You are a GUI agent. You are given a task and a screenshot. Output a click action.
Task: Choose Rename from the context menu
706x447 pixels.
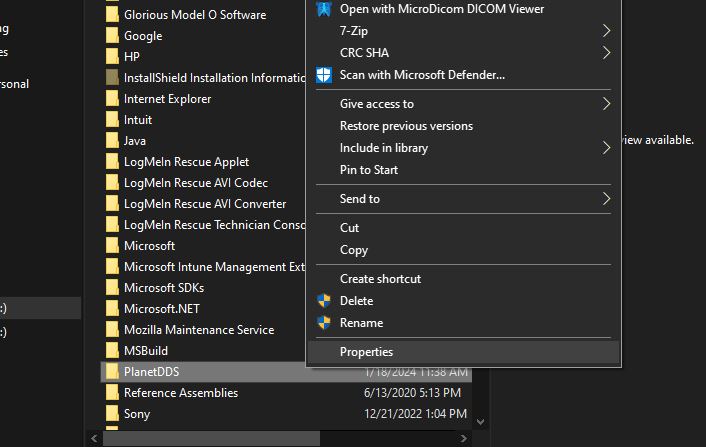click(463, 323)
